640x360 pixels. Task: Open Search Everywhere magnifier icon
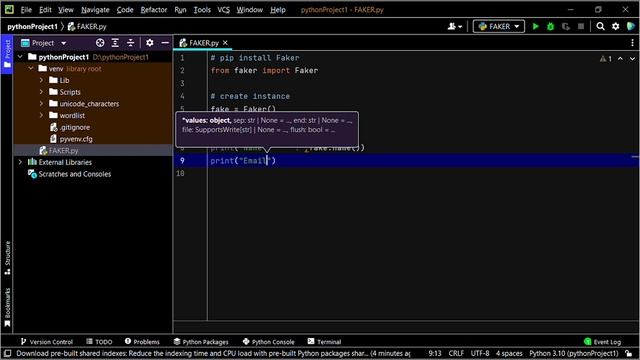coord(600,27)
